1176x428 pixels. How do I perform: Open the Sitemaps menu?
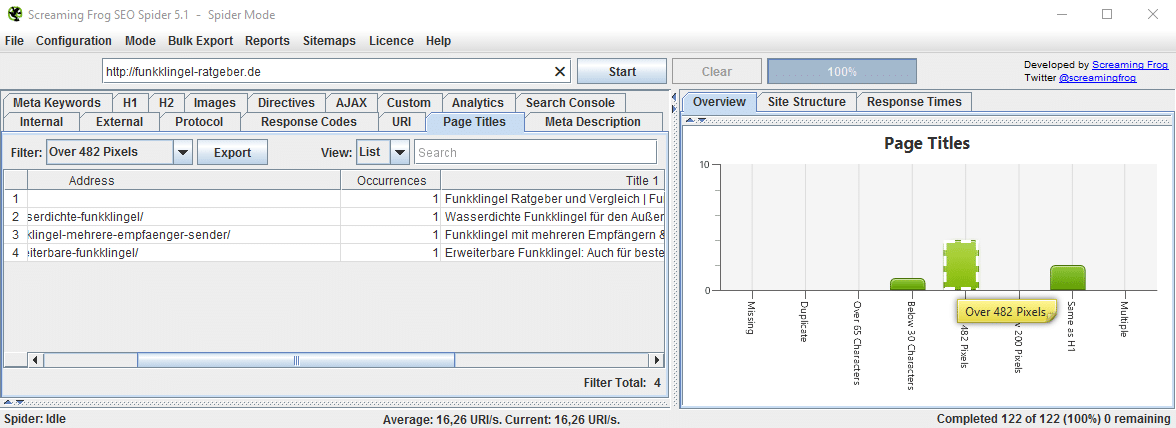329,41
